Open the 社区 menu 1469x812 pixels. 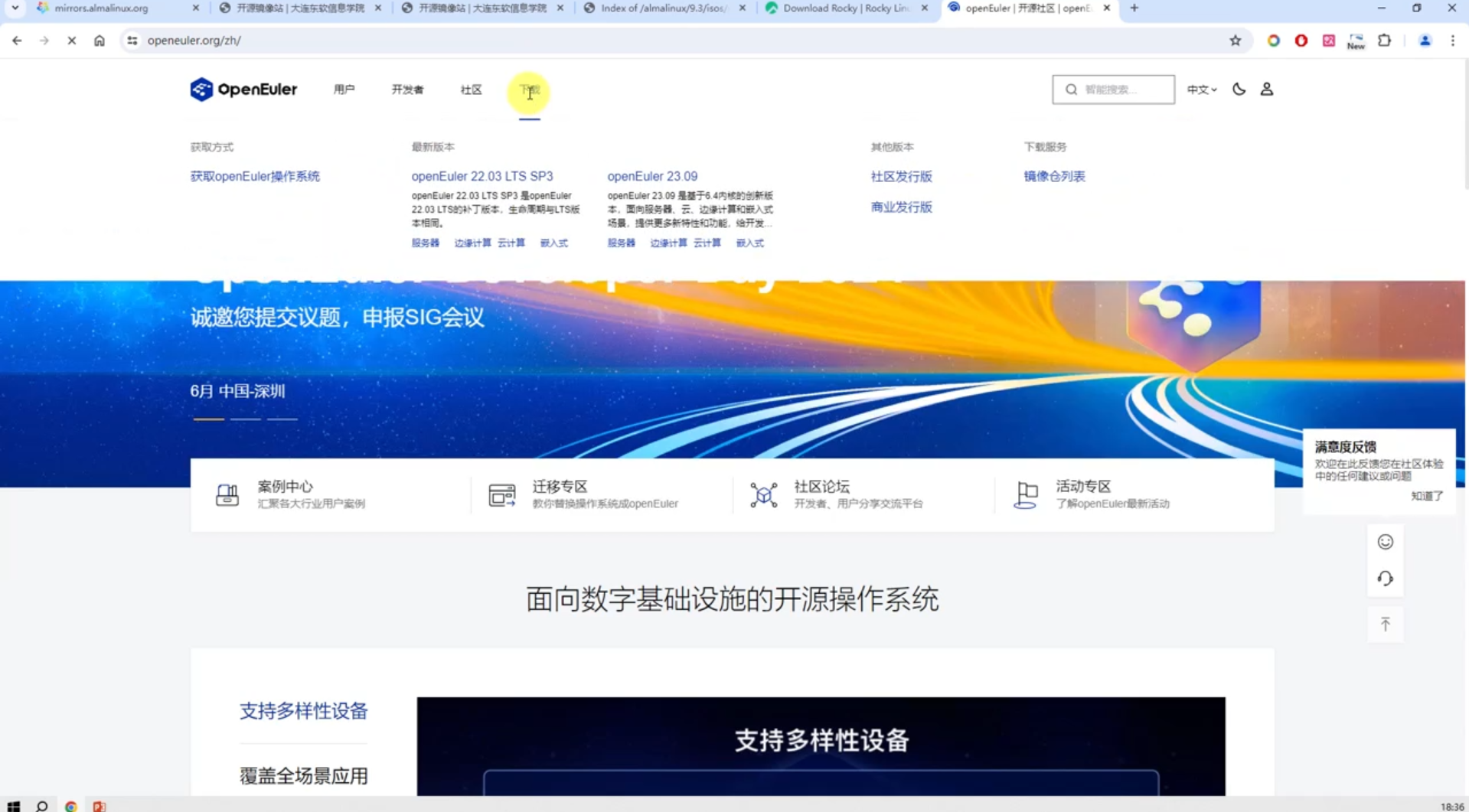[x=471, y=90]
